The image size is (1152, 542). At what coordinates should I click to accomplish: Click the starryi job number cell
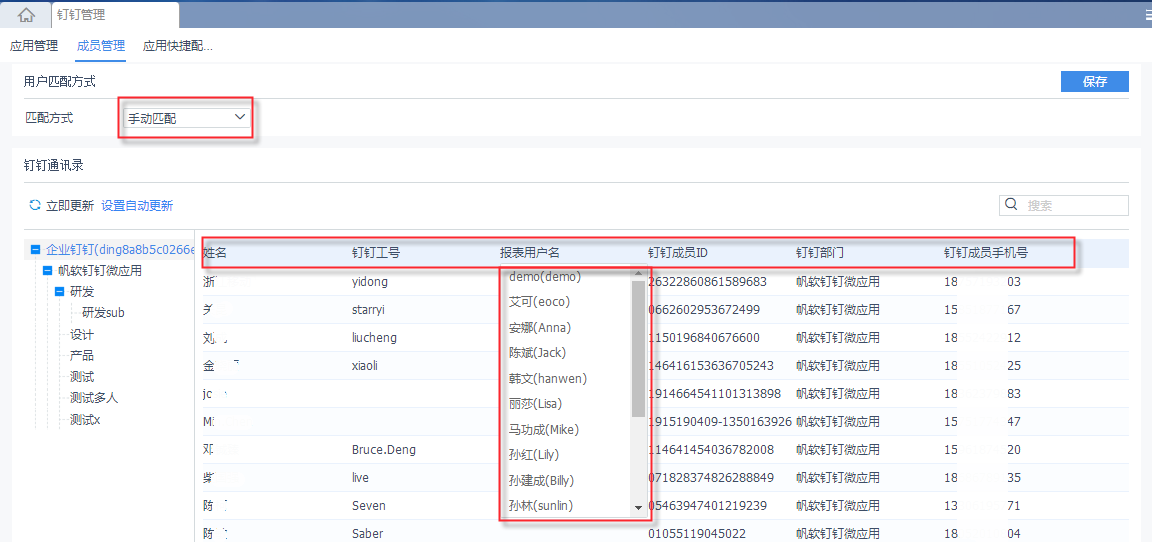point(369,310)
